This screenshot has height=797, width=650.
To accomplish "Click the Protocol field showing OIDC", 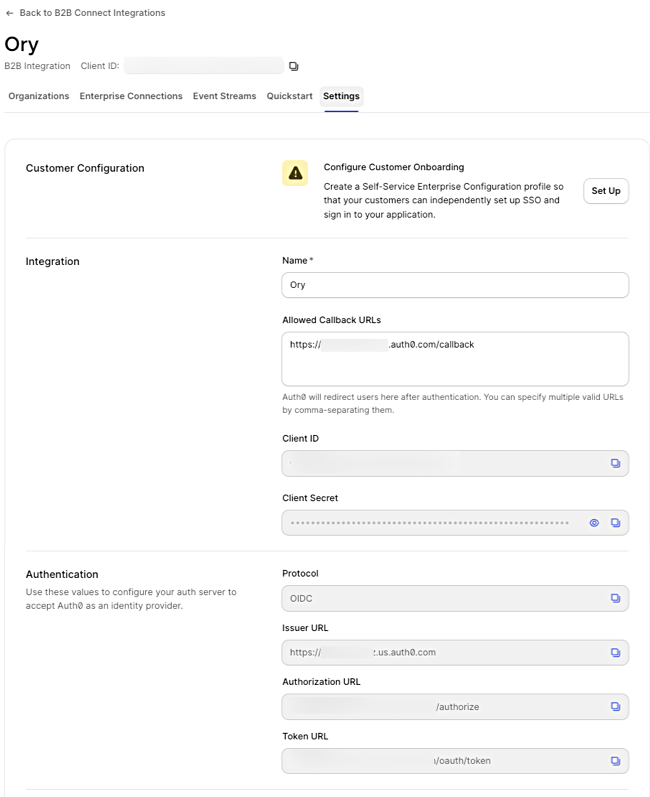I will (455, 598).
